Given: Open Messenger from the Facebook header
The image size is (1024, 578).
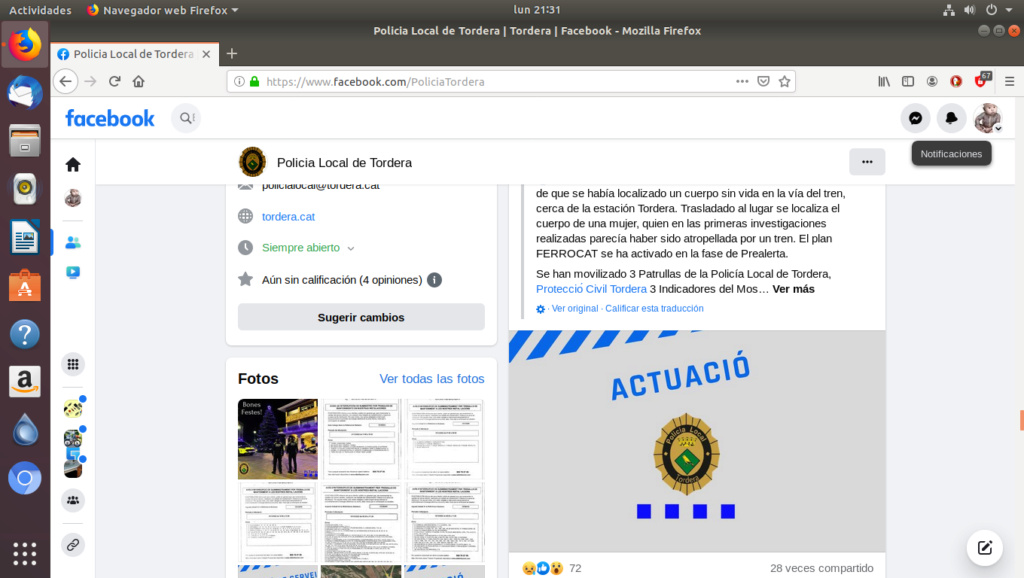Looking at the screenshot, I should click(915, 118).
